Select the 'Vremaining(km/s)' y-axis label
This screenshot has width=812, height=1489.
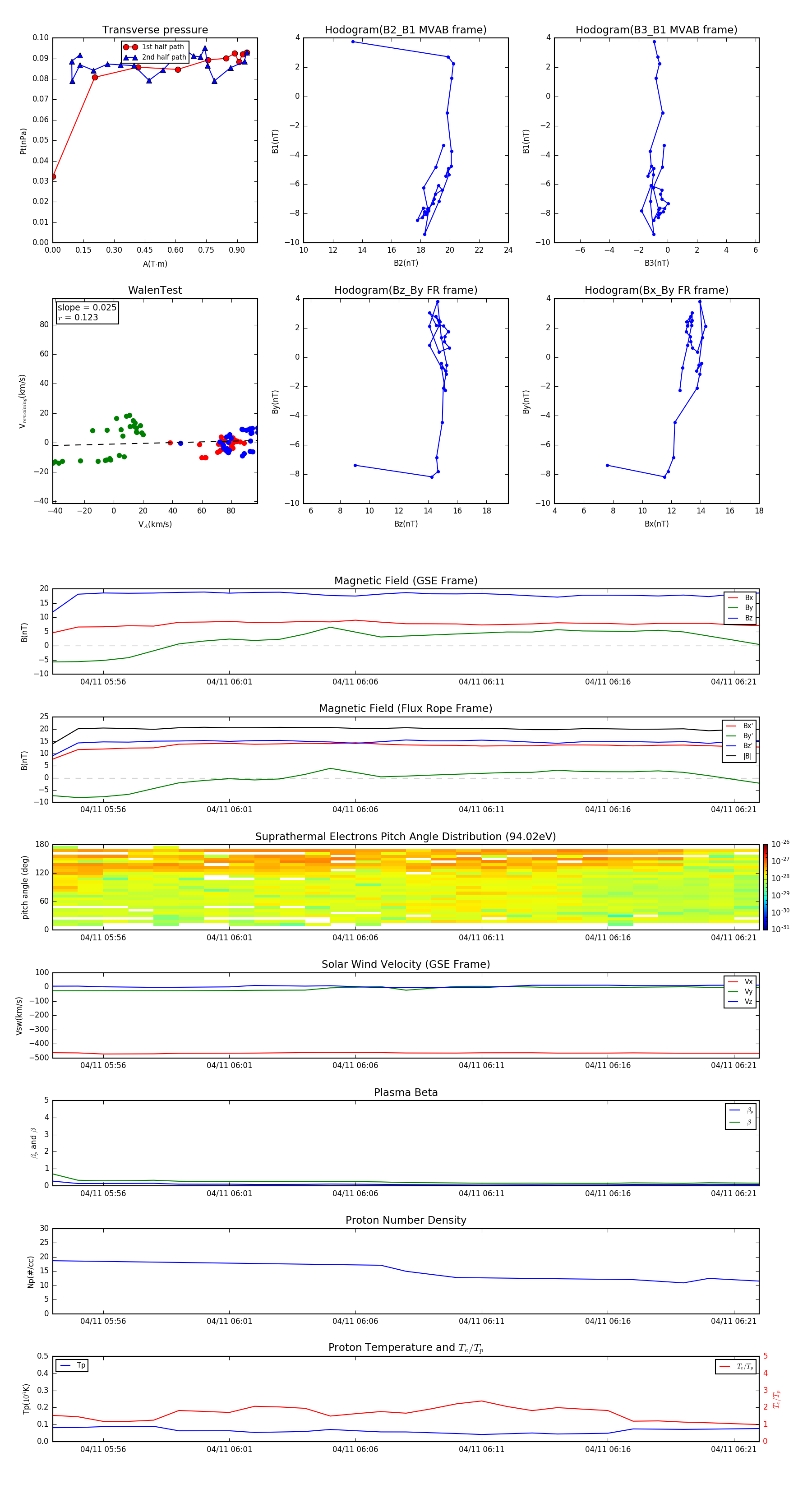[x=23, y=401]
